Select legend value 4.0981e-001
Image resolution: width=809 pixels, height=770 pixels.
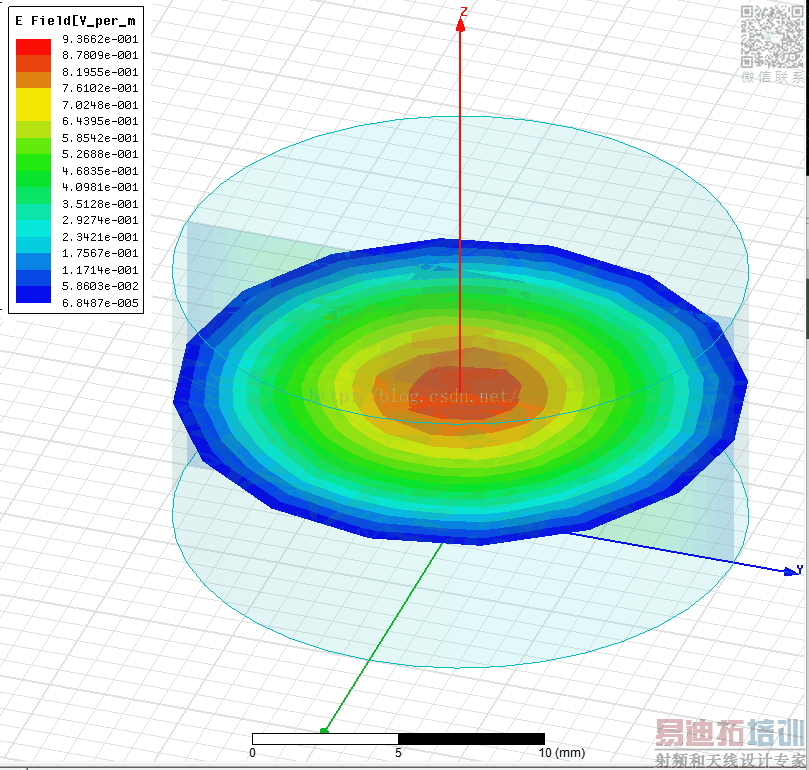[100, 187]
